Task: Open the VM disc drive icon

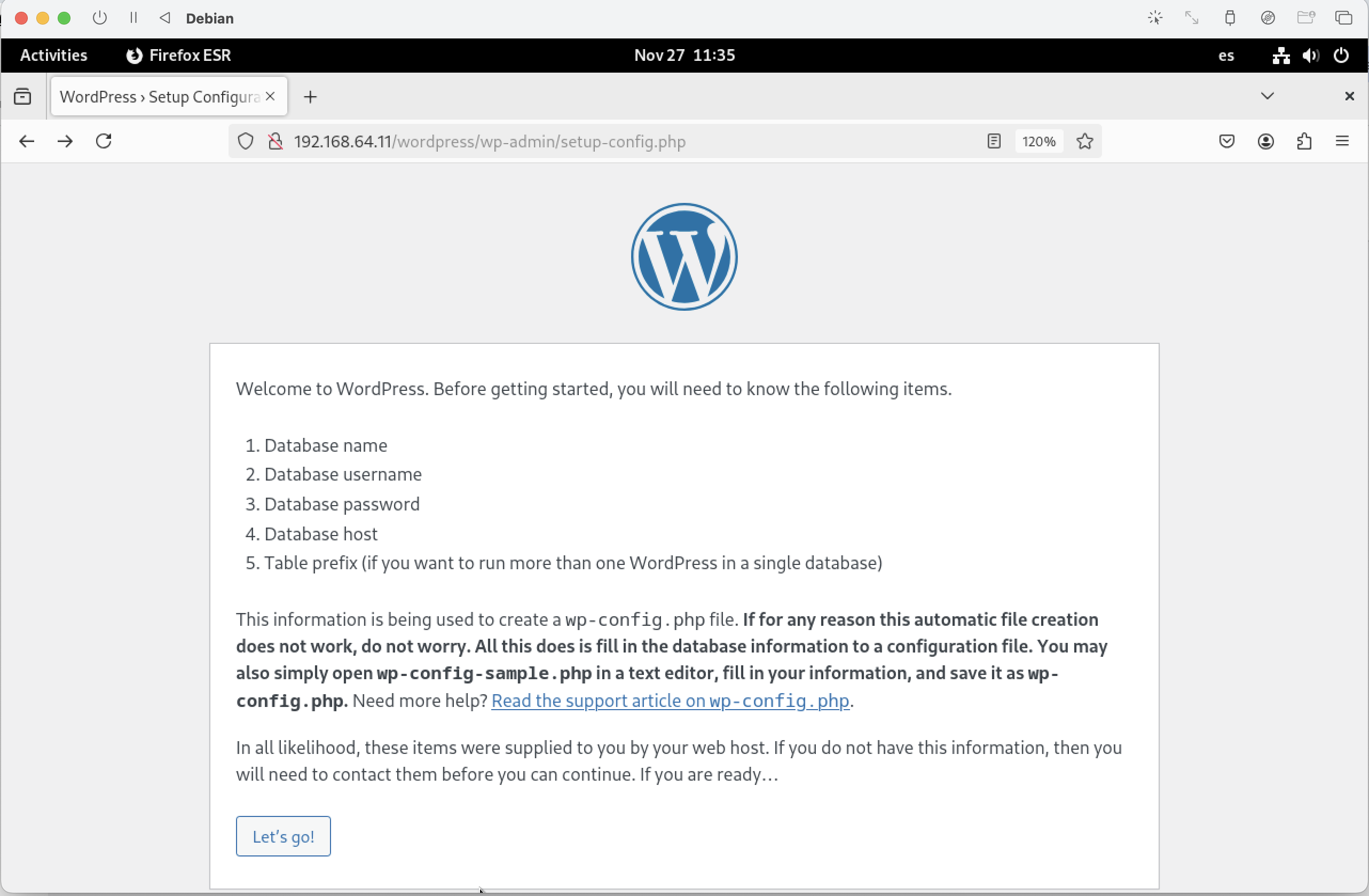Action: tap(1268, 18)
